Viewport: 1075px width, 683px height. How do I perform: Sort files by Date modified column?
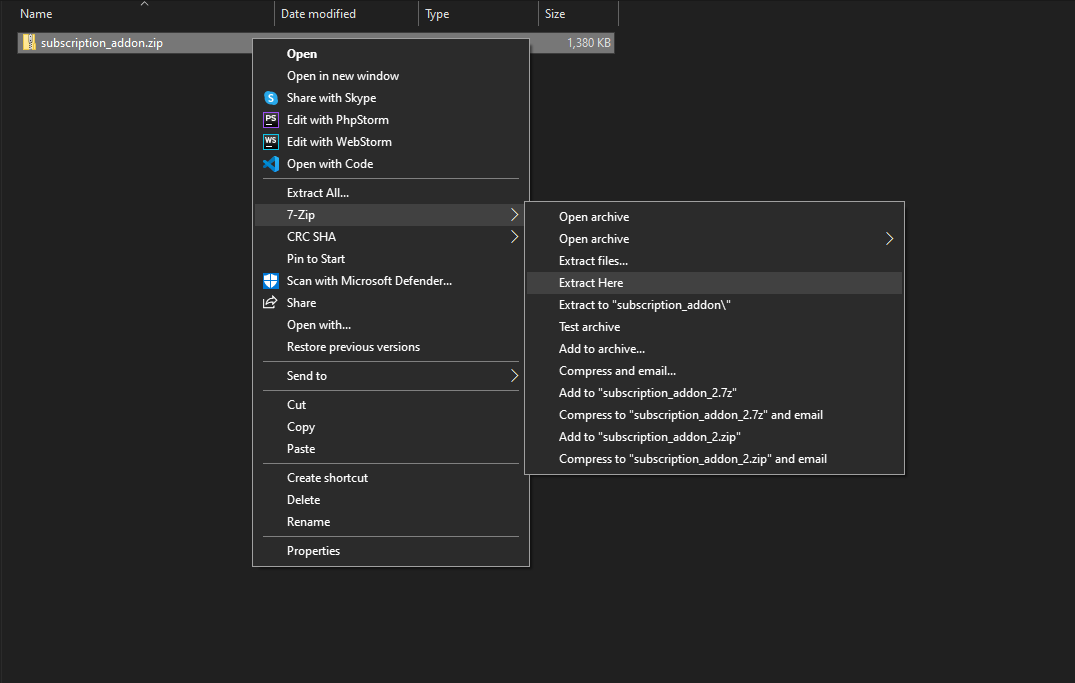318,14
